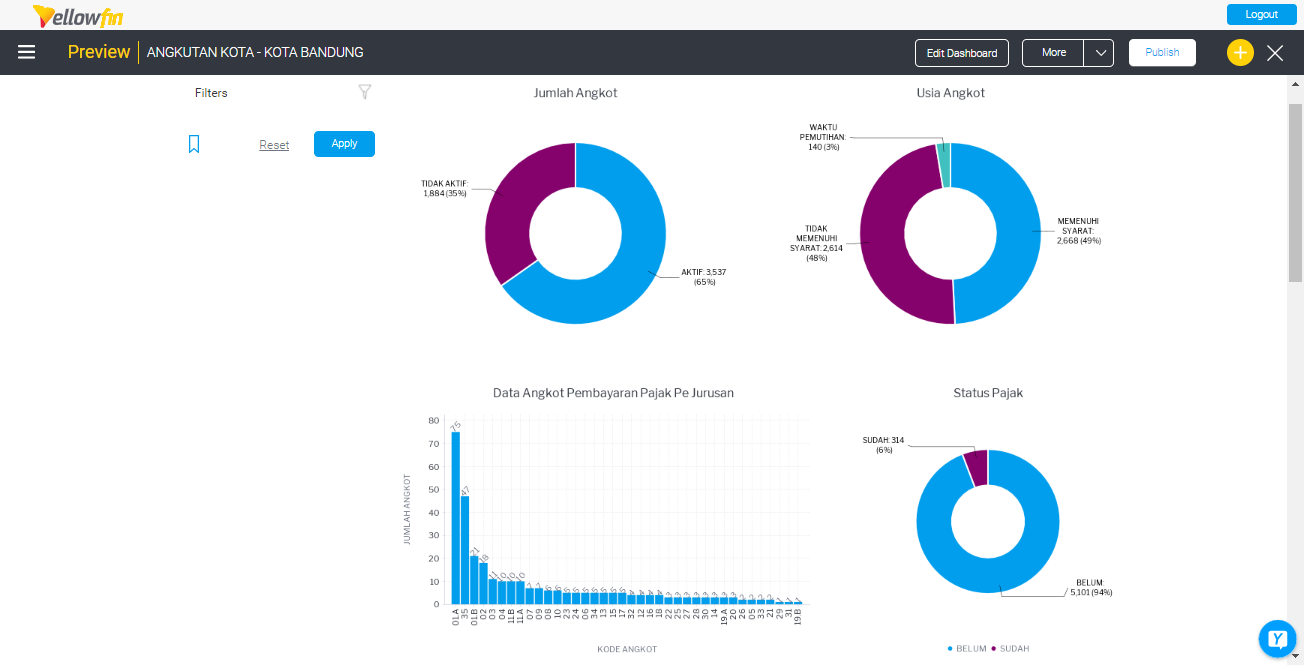The image size is (1304, 665).
Task: Toggle BELUM series in Status Pajak legend
Action: click(x=966, y=649)
